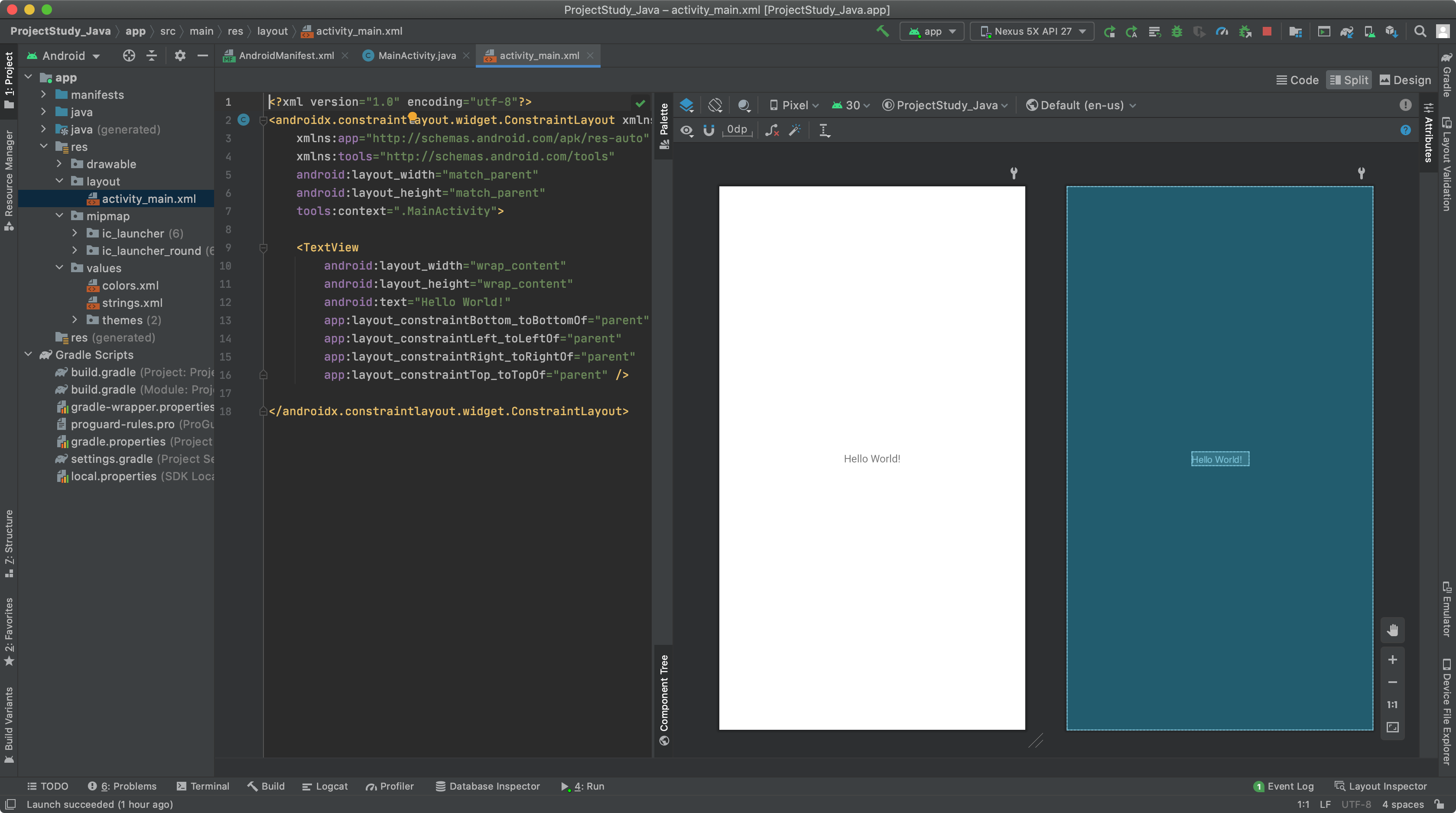Open API 30 version dropdown
This screenshot has width=1456, height=813.
pos(851,105)
